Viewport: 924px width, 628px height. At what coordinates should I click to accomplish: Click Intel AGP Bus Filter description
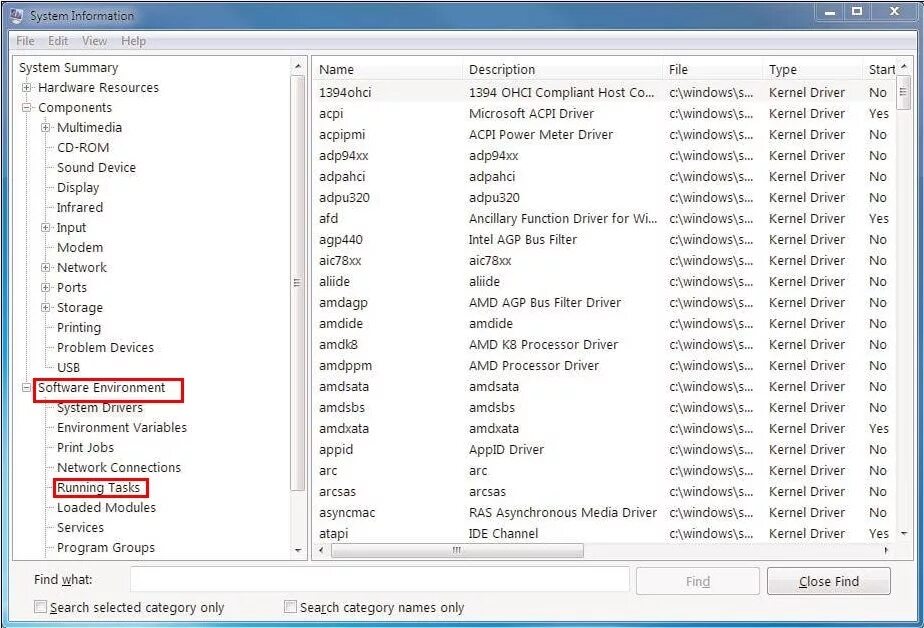(523, 240)
